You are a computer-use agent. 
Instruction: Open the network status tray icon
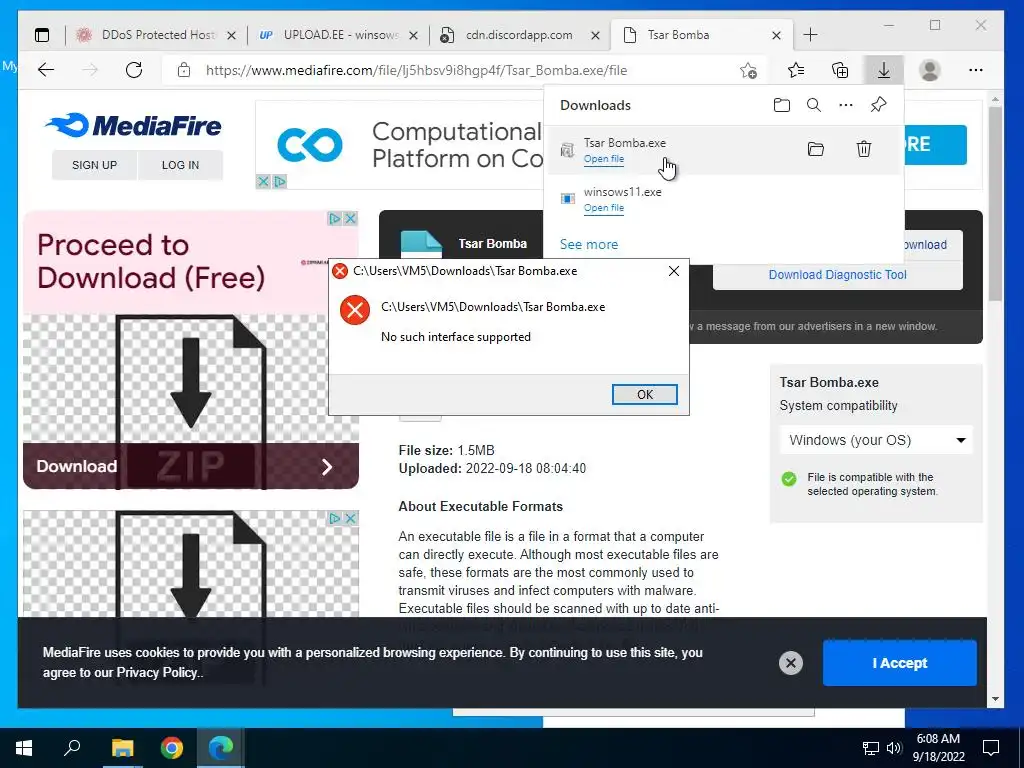click(x=871, y=748)
